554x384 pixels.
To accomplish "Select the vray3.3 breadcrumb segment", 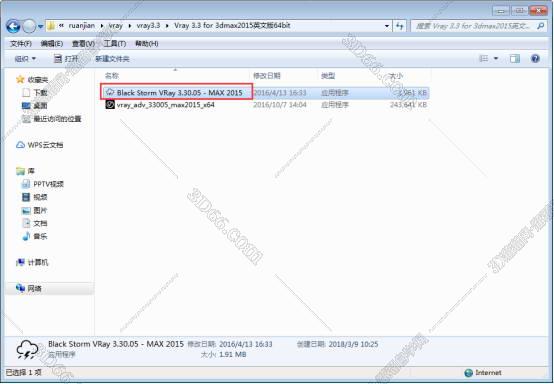I will [148, 26].
